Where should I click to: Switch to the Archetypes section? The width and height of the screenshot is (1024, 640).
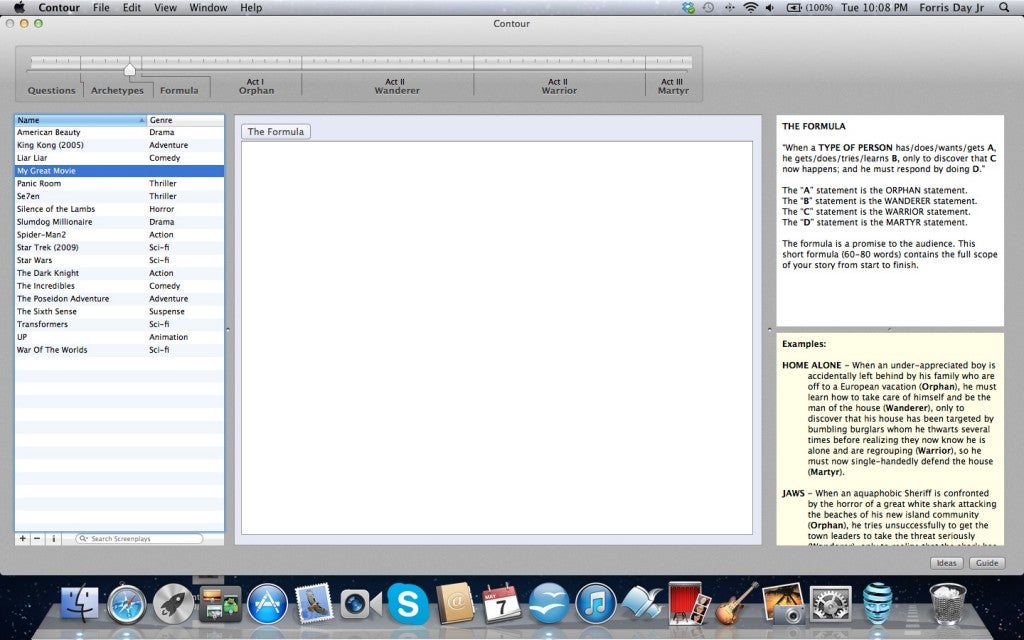[117, 90]
